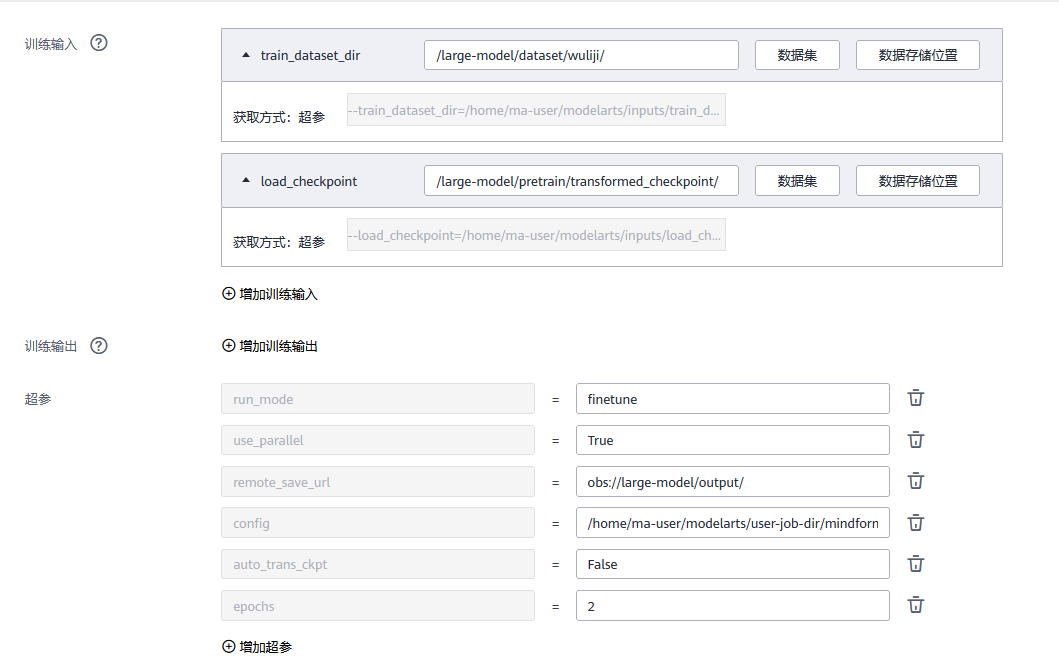Viewport: 1059px width, 661px height.
Task: Add a training output via 增加训练输出
Action: click(269, 346)
